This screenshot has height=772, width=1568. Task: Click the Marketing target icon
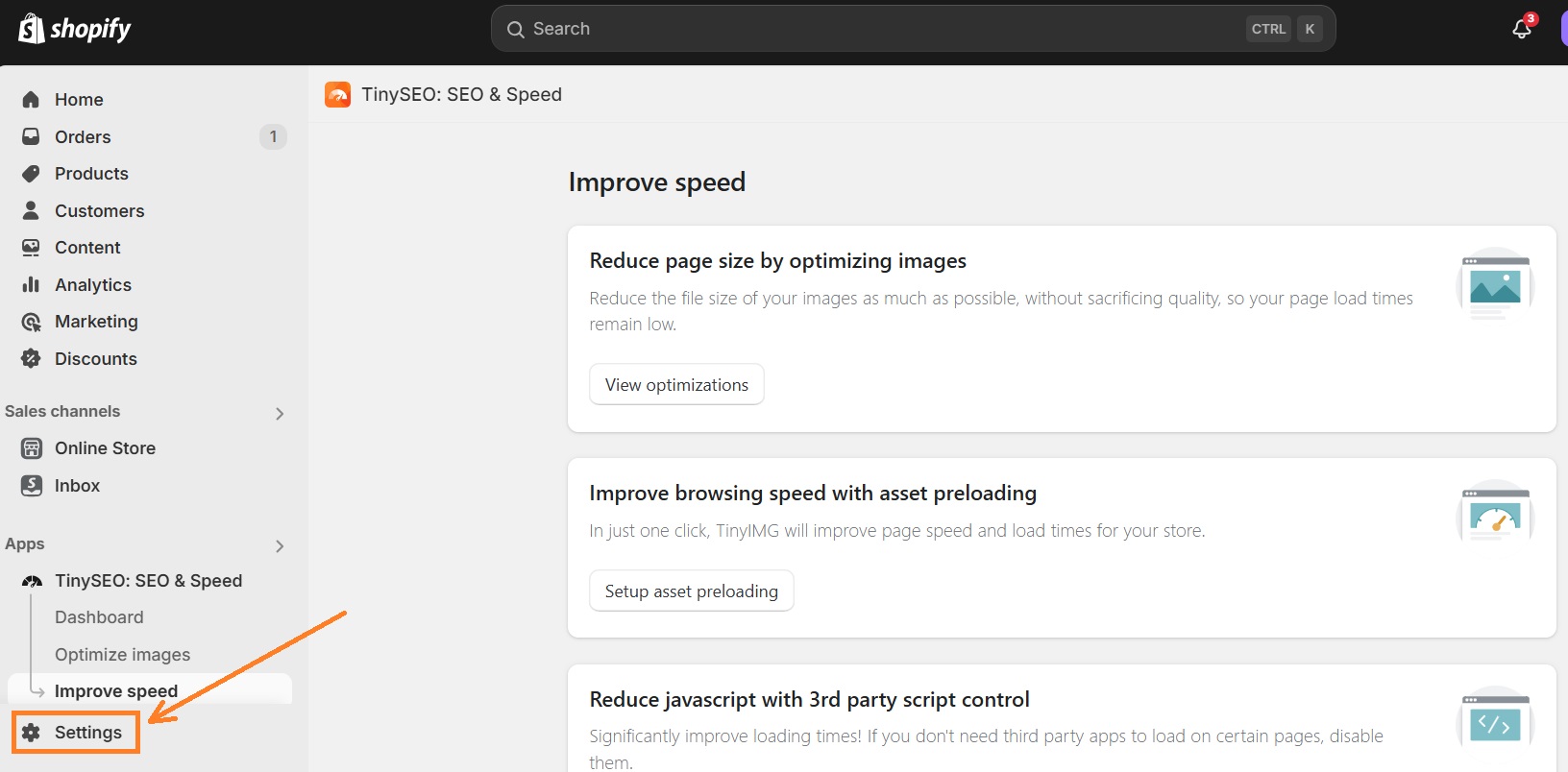31,322
